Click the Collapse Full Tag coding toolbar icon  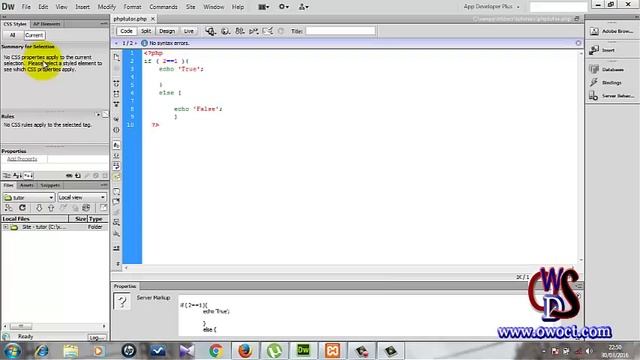[x=117, y=83]
